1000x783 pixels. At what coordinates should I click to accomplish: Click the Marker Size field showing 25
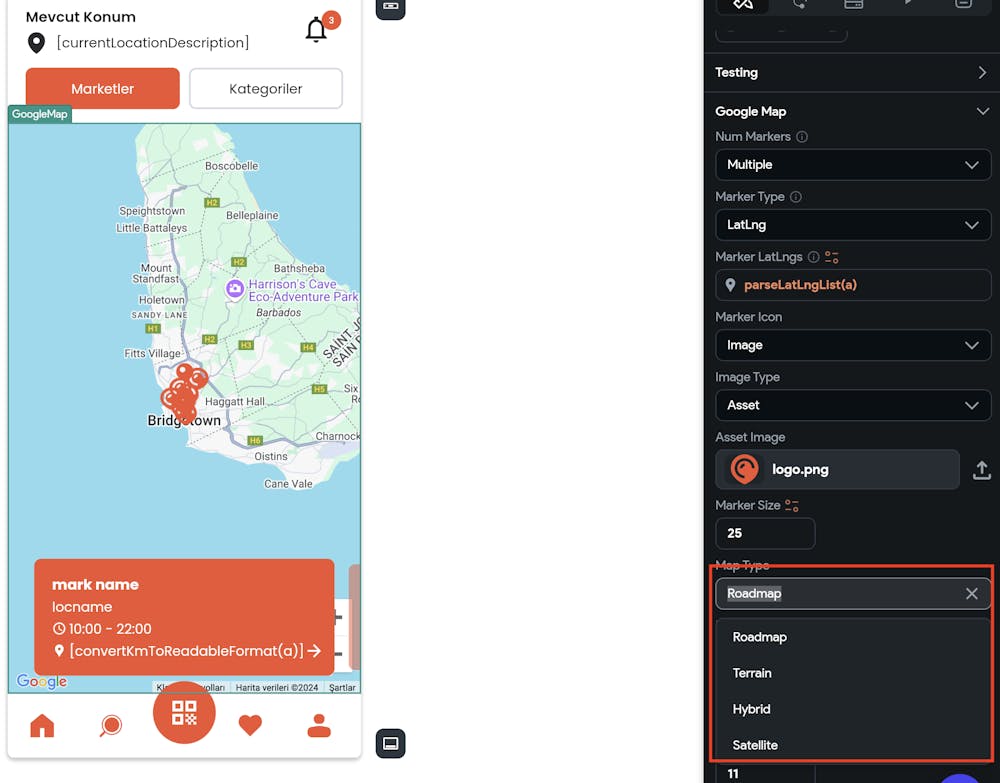pos(765,534)
